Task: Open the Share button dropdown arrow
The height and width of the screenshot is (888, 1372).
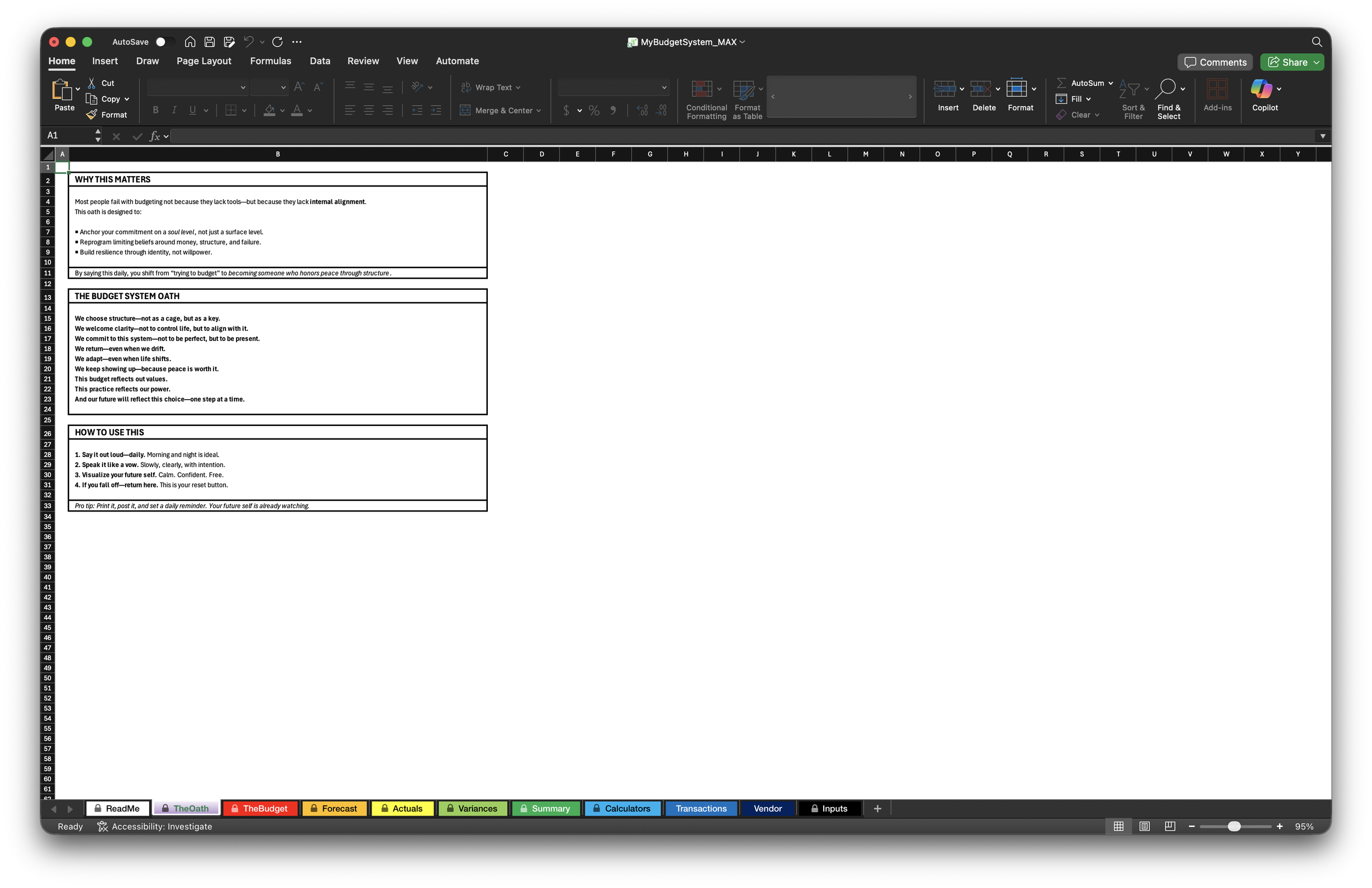Action: [1317, 62]
